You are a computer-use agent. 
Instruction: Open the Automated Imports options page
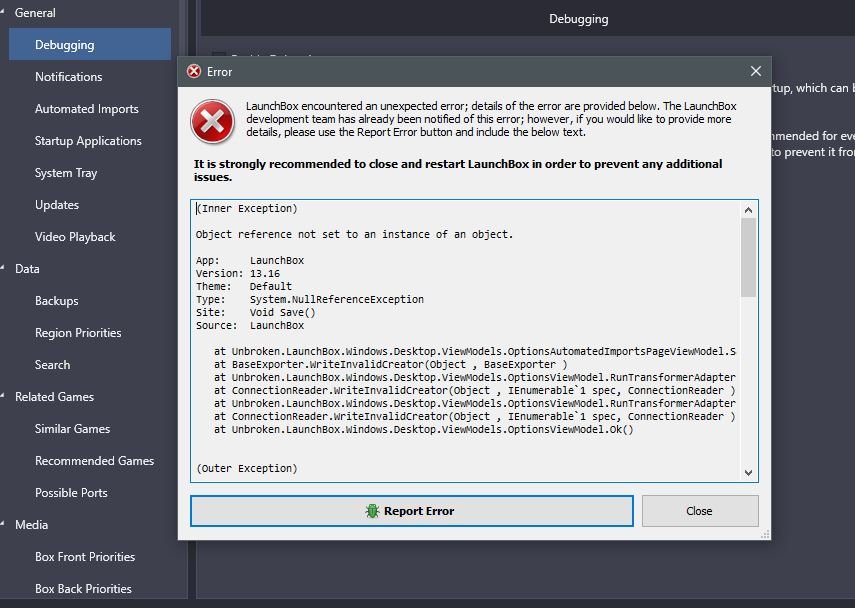pos(87,109)
